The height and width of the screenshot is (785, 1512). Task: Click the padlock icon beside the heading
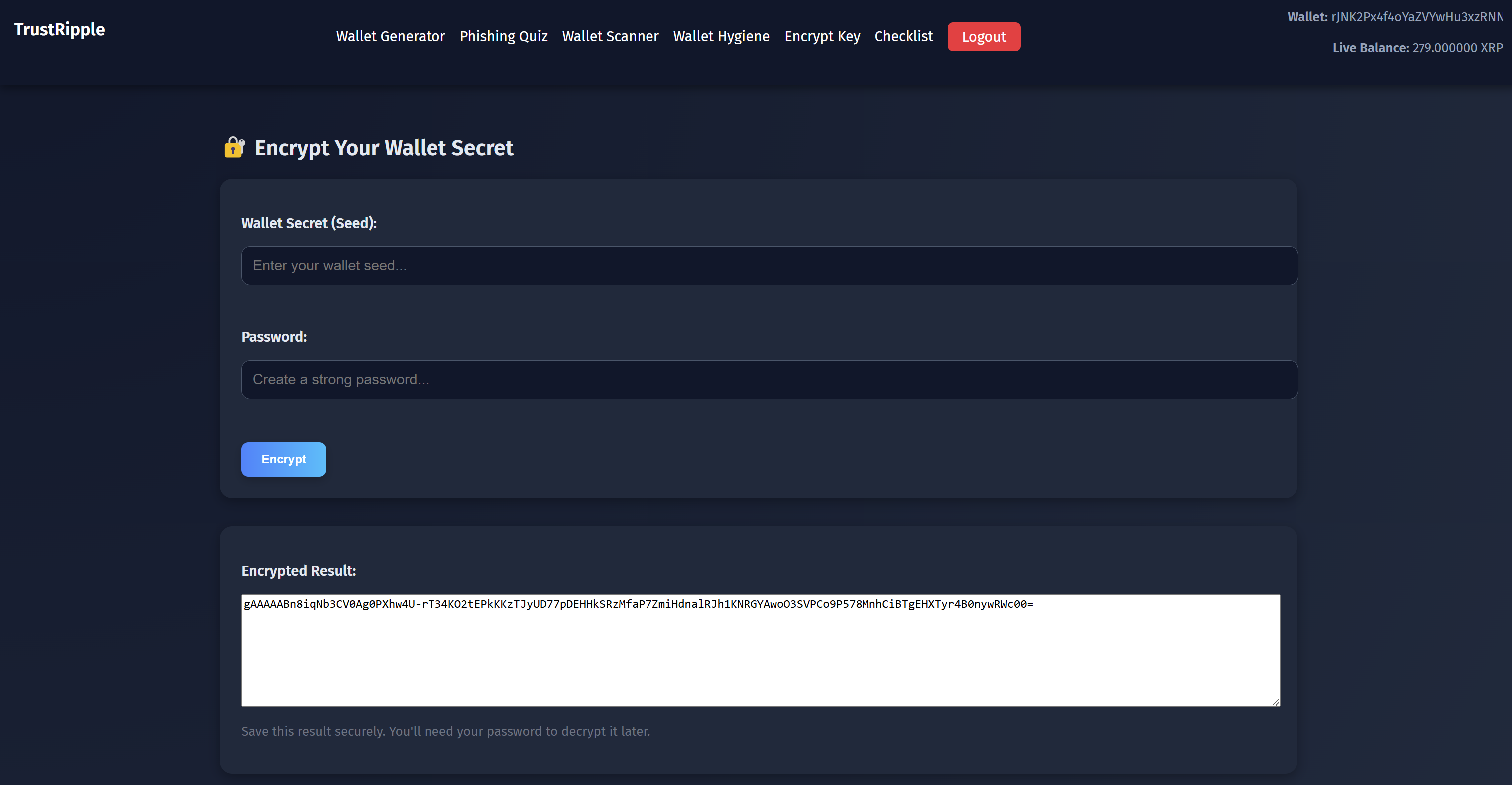(x=234, y=147)
